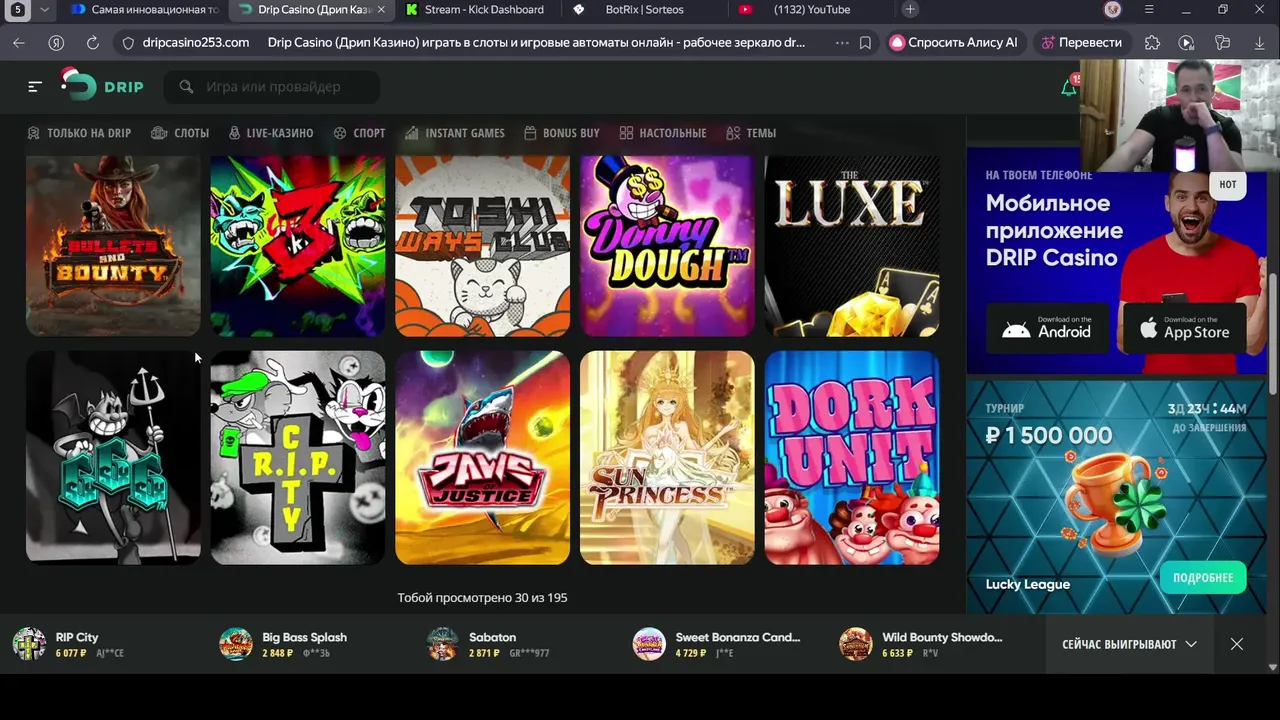Open the collections toolbar icon
The image size is (1280, 720).
(1222, 43)
